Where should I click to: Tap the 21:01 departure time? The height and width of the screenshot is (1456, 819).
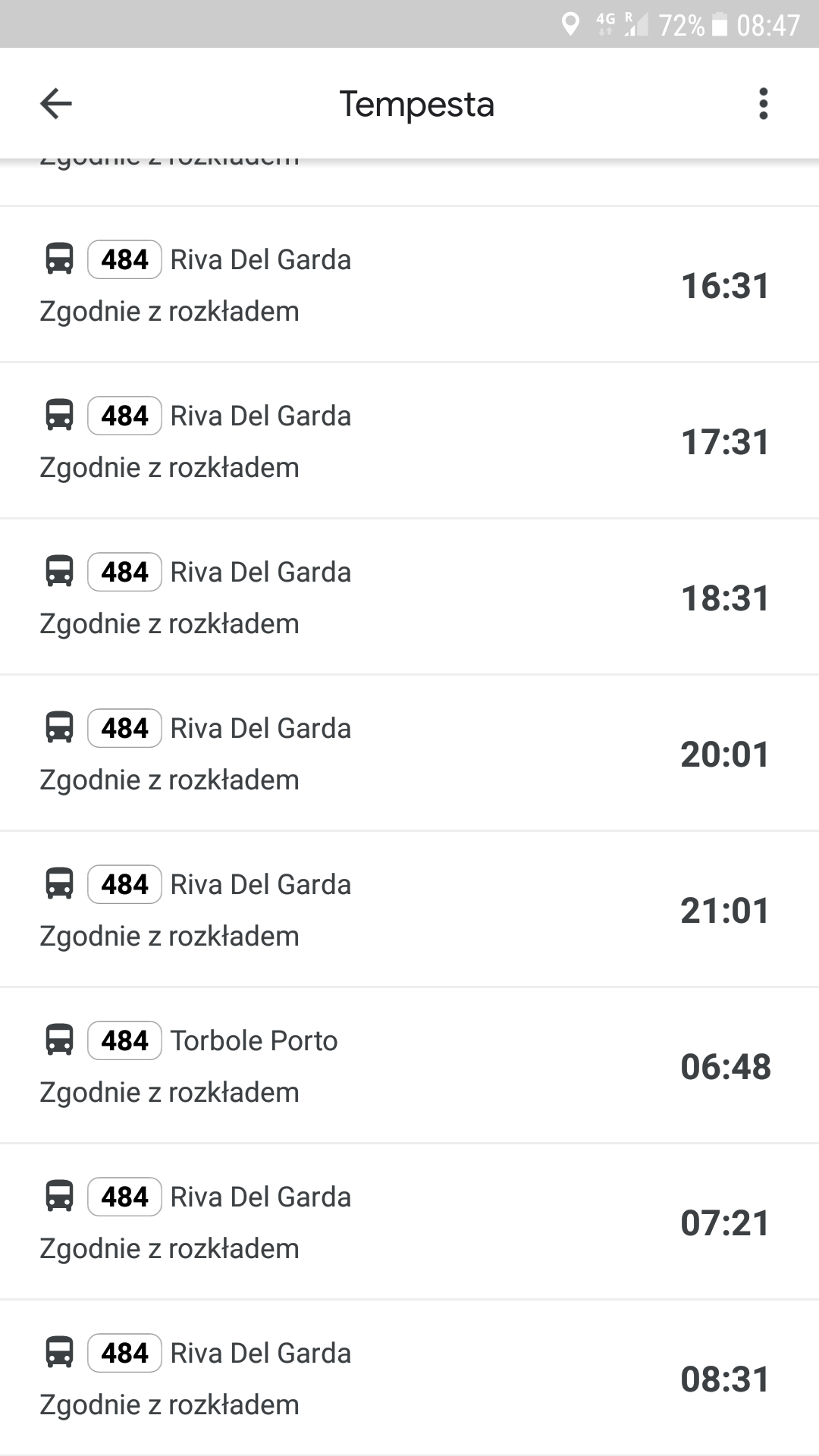tap(725, 911)
